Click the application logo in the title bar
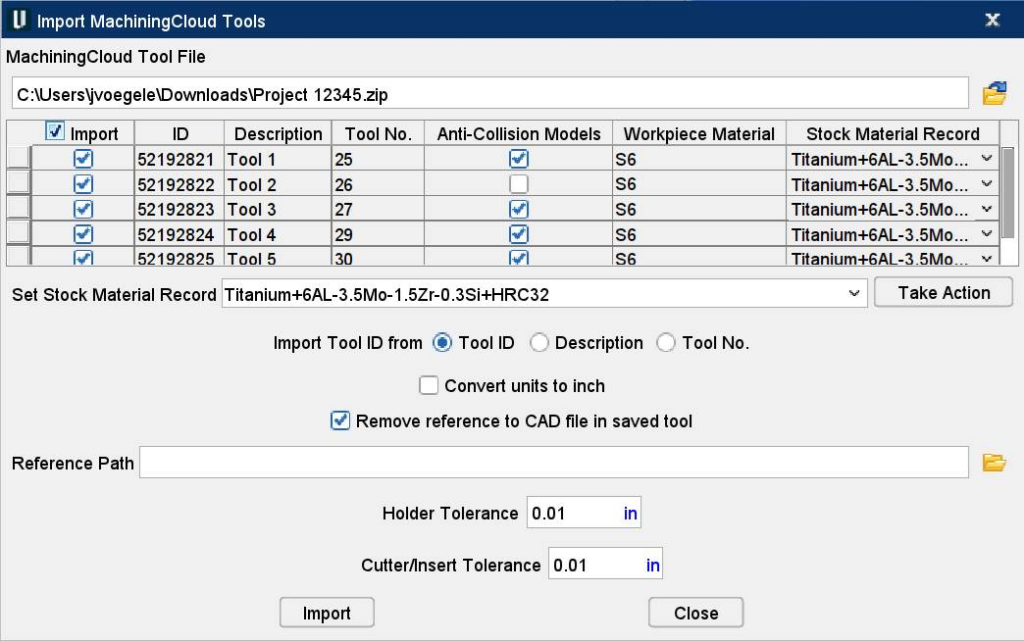 [x=20, y=20]
